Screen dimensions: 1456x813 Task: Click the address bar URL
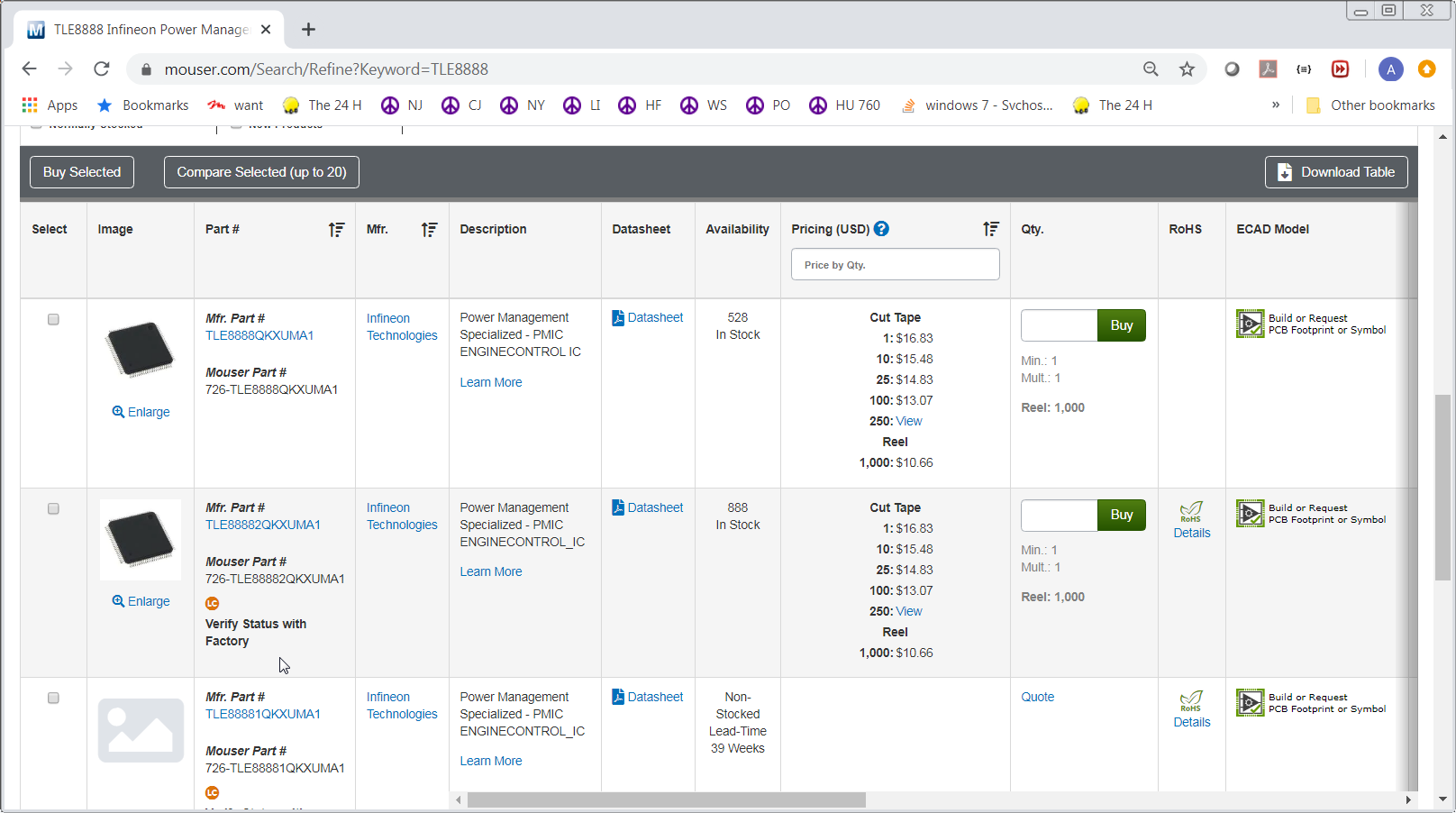[326, 69]
